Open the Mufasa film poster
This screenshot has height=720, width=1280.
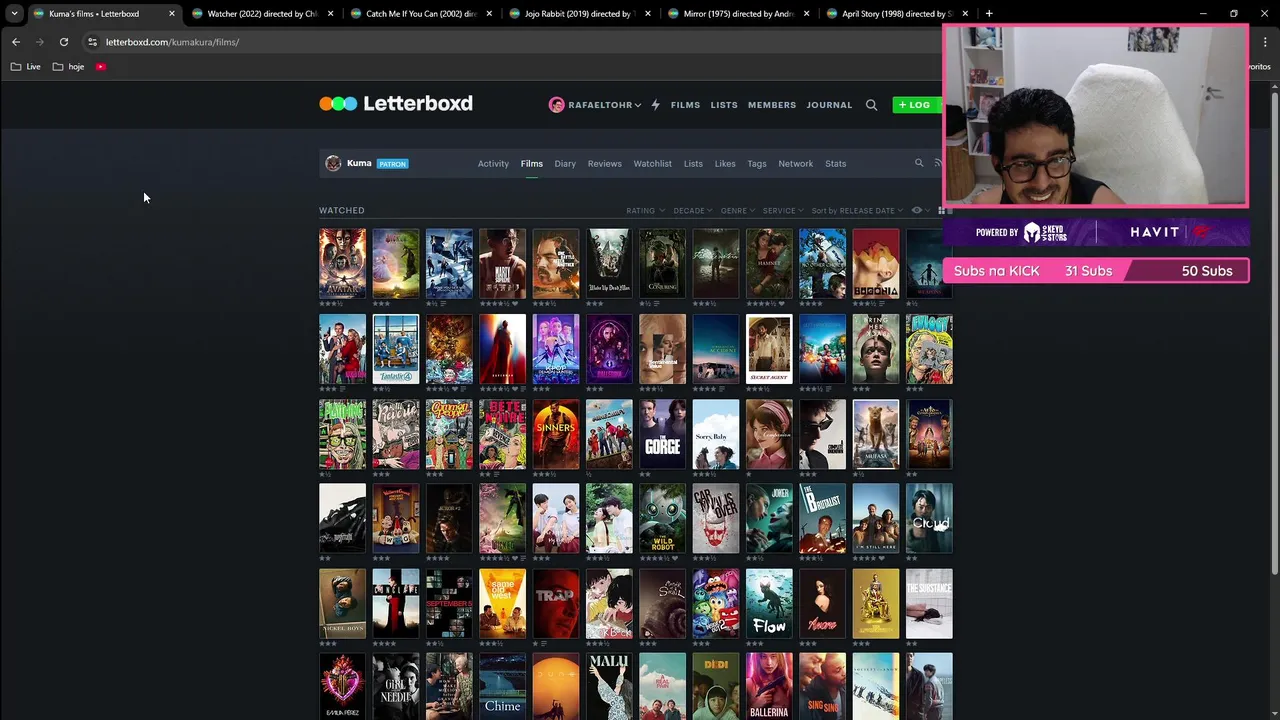coord(876,434)
